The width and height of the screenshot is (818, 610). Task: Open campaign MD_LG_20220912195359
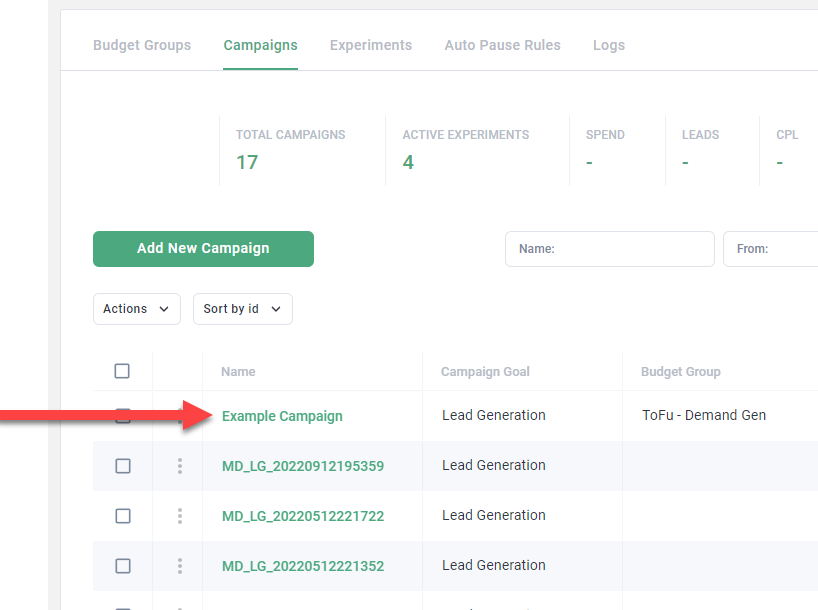[x=302, y=466]
